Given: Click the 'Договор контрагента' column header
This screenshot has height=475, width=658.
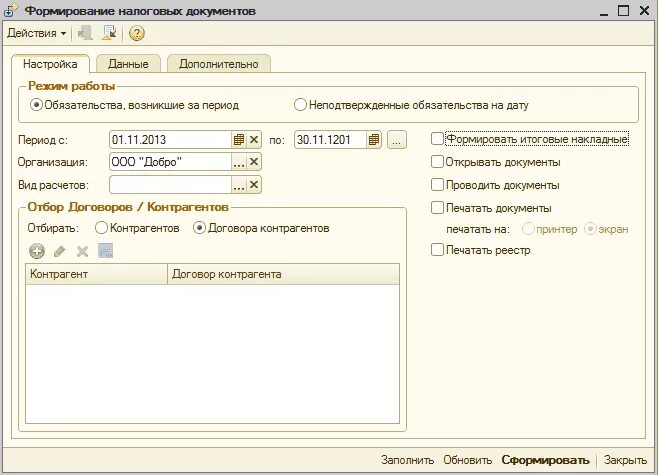Looking at the screenshot, I should 283,274.
